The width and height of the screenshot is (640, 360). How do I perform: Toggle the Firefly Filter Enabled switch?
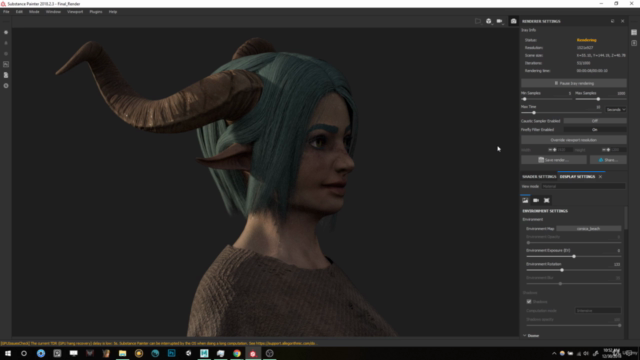point(595,130)
